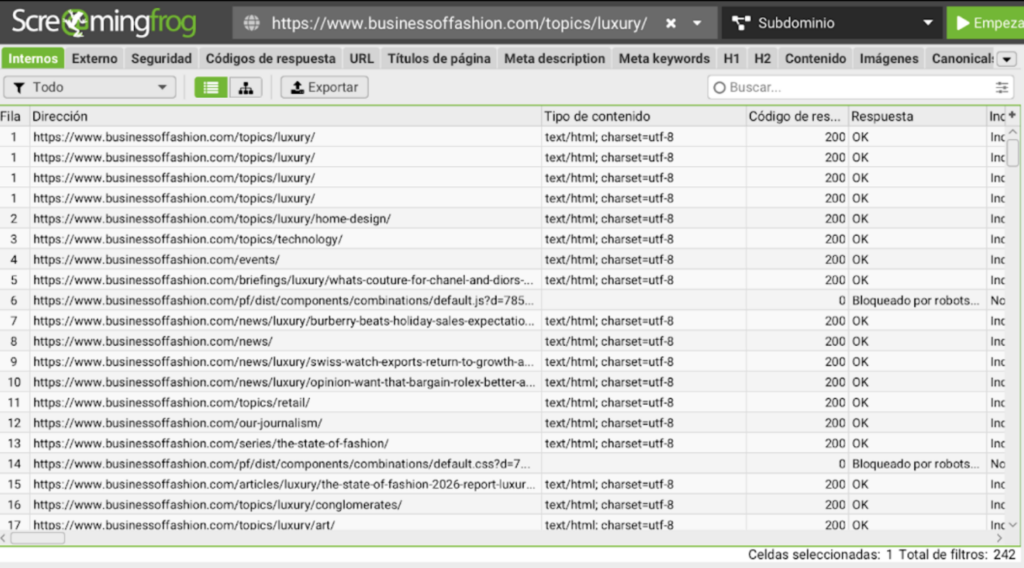1024x568 pixels.
Task: Switch to list view icon
Action: pos(211,88)
